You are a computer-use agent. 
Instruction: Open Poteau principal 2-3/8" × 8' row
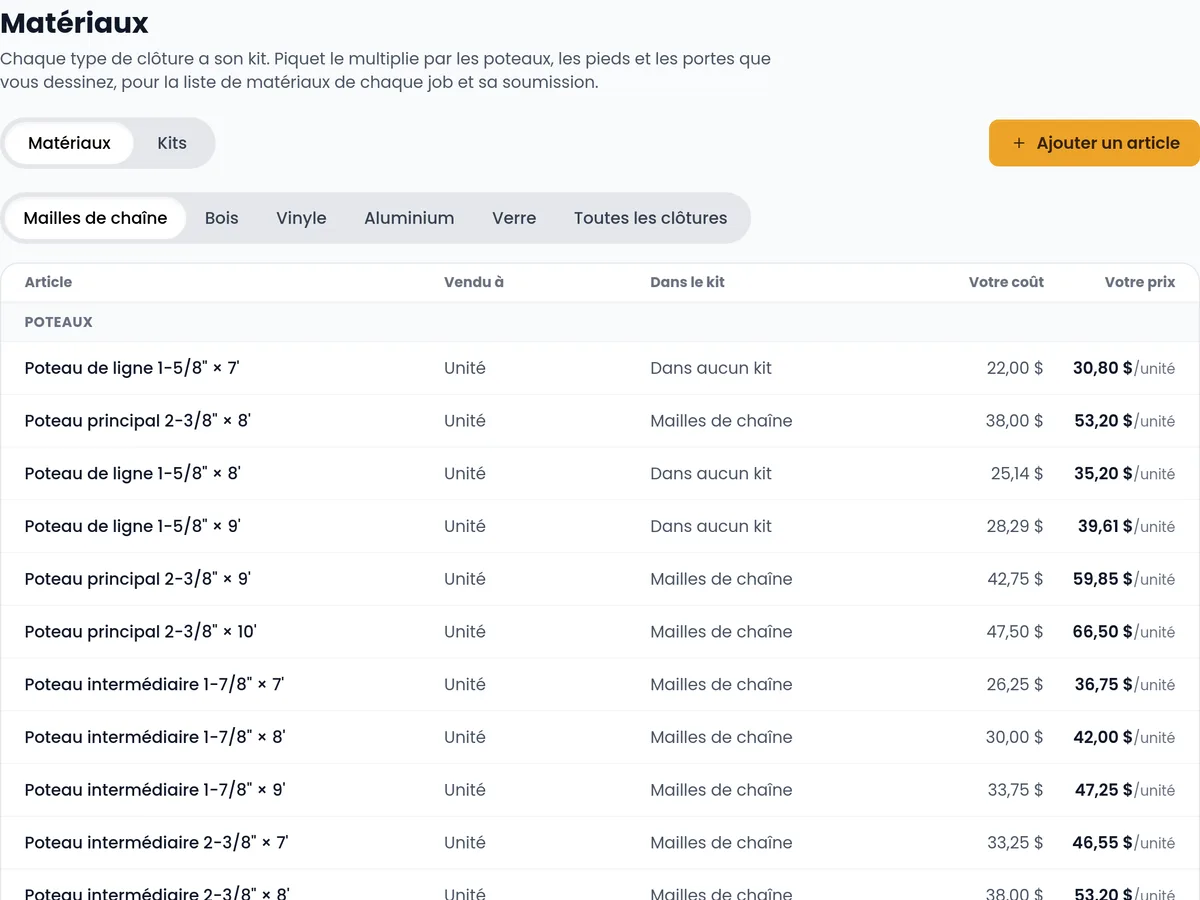[600, 421]
